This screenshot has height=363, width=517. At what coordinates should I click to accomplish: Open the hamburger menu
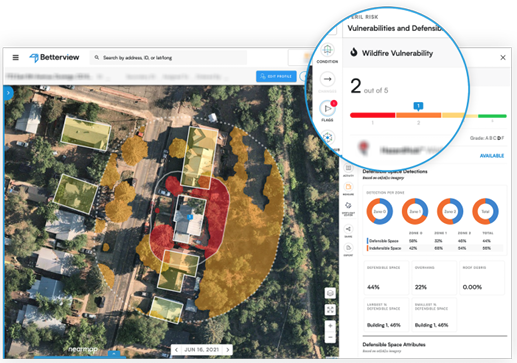point(15,57)
